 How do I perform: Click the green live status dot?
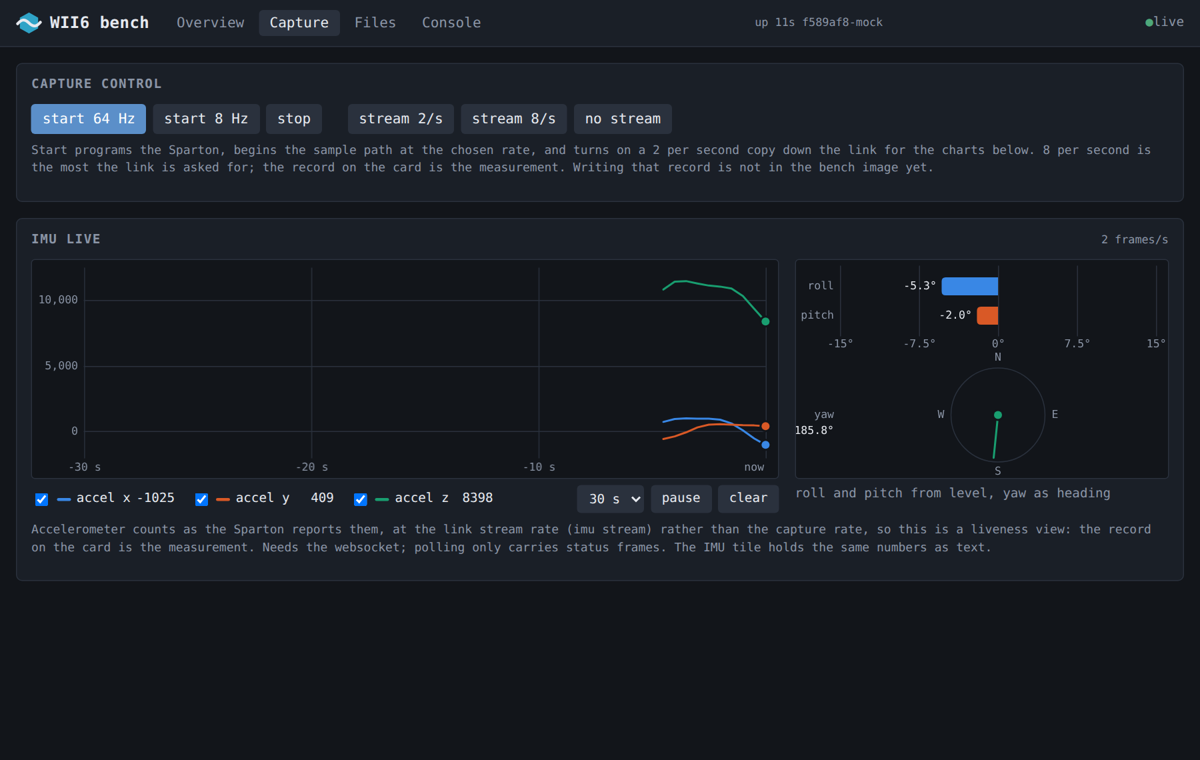(x=1149, y=22)
